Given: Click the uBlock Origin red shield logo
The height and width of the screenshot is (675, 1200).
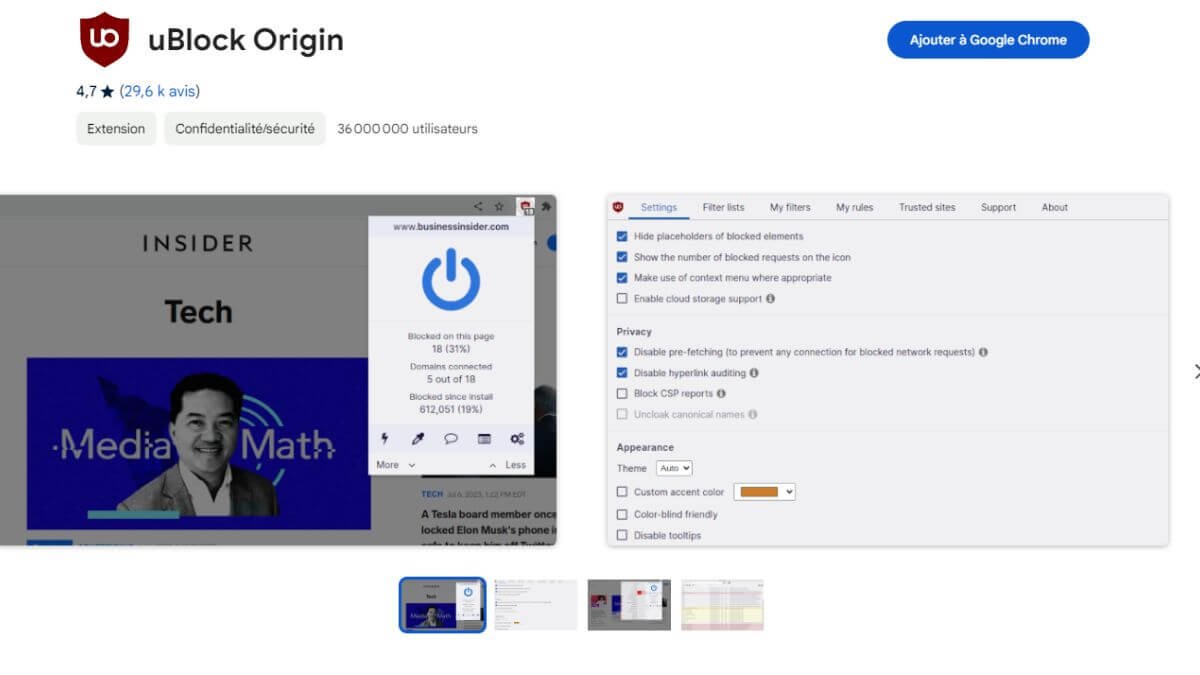Looking at the screenshot, I should pos(104,40).
